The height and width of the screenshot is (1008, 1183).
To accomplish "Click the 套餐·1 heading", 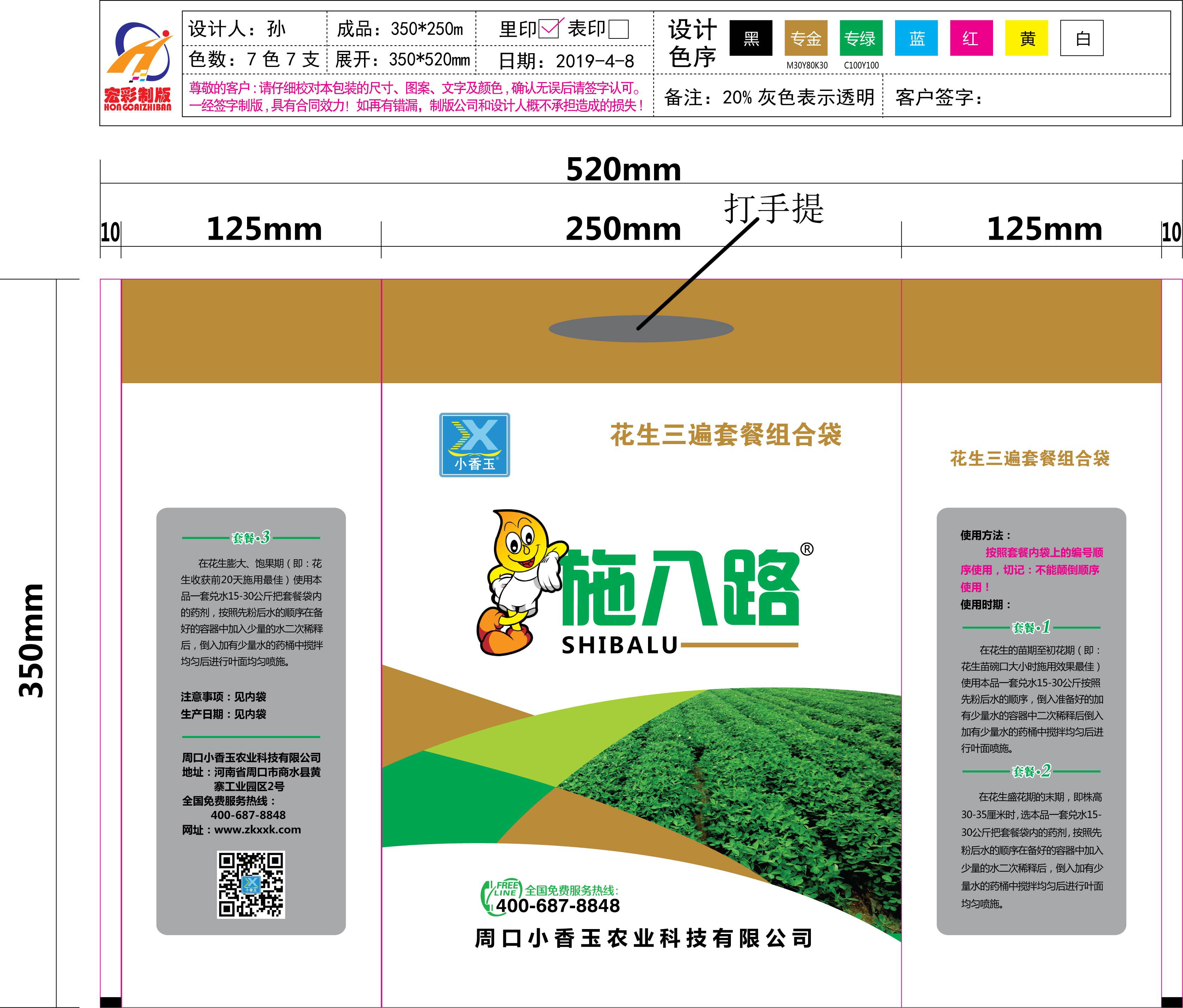I will pos(1031,628).
